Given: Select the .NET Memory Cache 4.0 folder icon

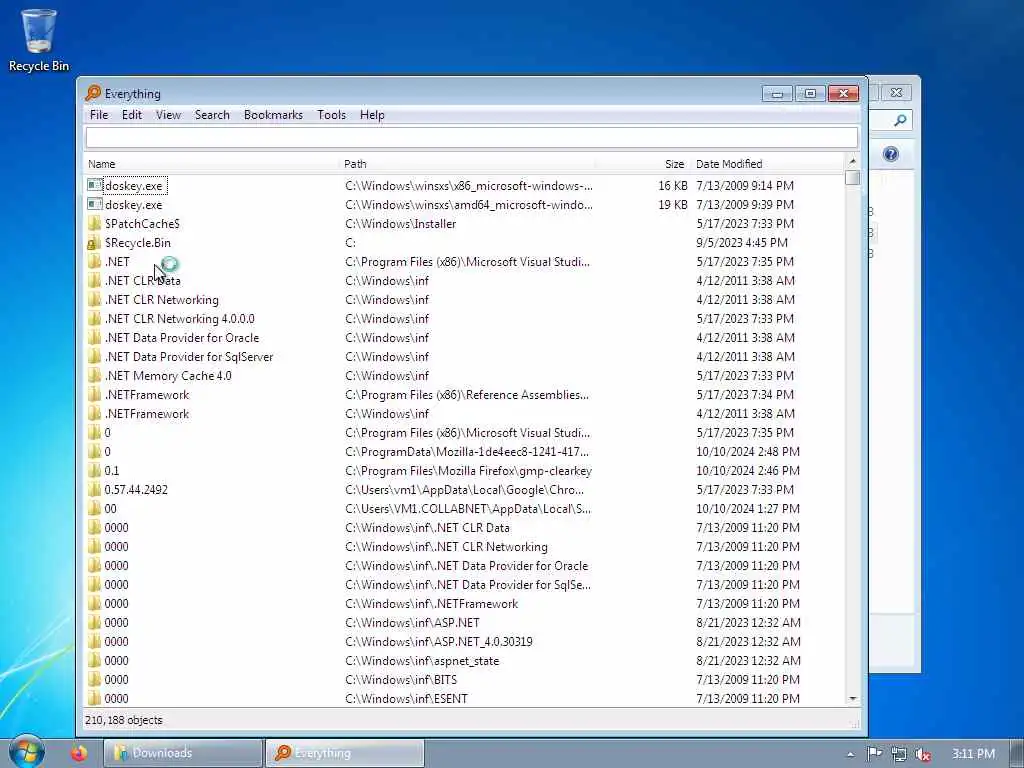Looking at the screenshot, I should [x=95, y=376].
